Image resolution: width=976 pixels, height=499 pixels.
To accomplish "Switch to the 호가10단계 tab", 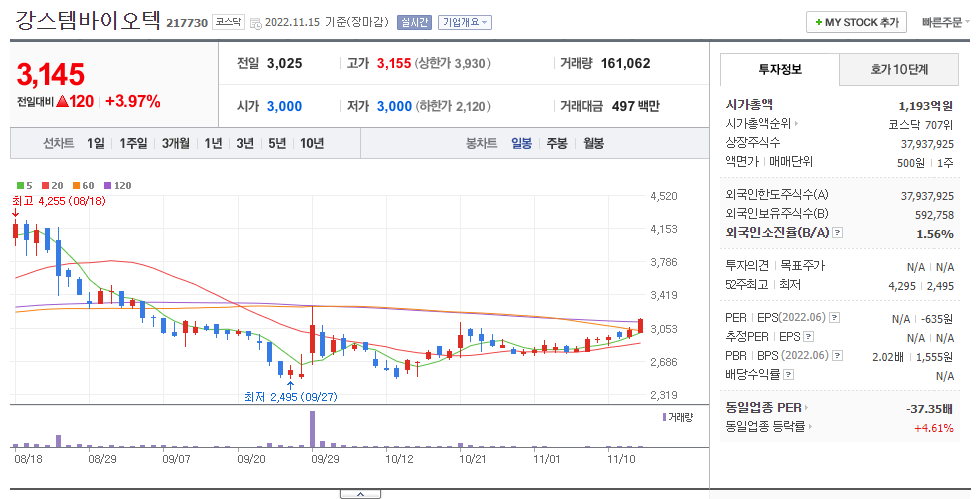I will click(x=899, y=70).
